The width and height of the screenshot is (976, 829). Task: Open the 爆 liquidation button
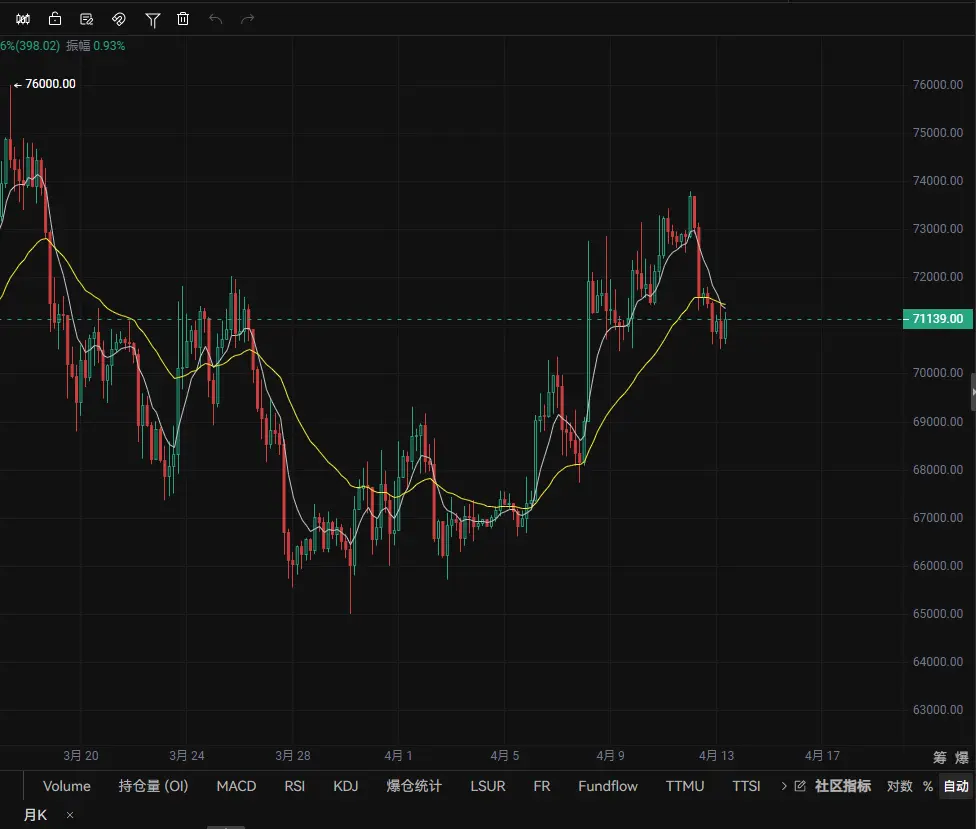pos(962,757)
